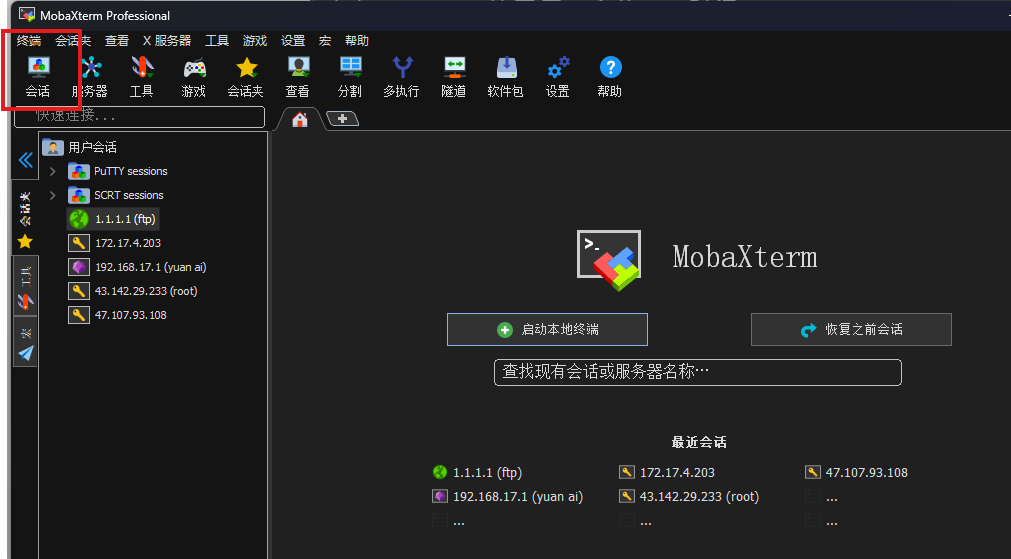Add a new tab with plus button
Screen dimensions: 1011x559
pyautogui.click(x=342, y=119)
